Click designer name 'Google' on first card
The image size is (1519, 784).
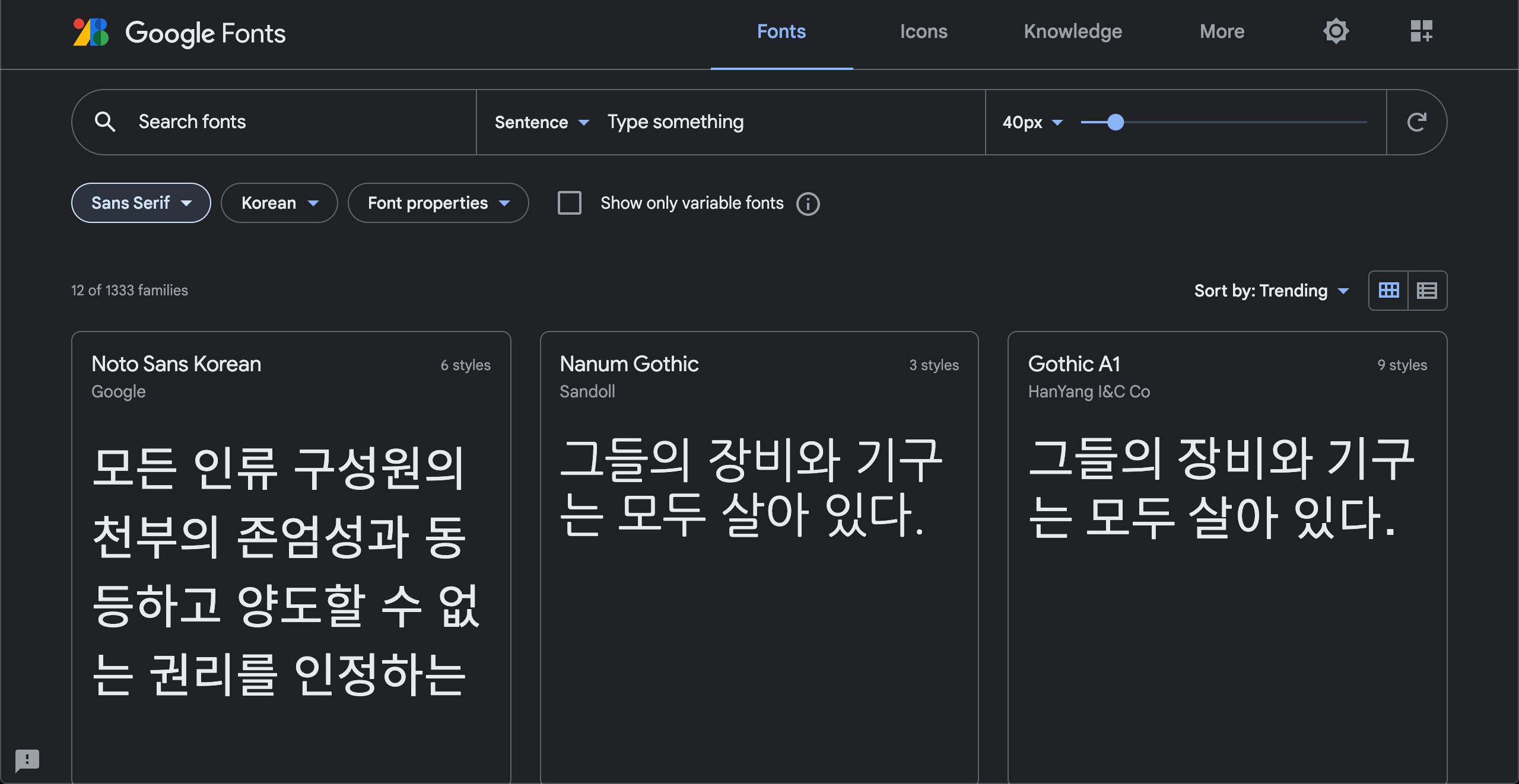click(x=118, y=391)
